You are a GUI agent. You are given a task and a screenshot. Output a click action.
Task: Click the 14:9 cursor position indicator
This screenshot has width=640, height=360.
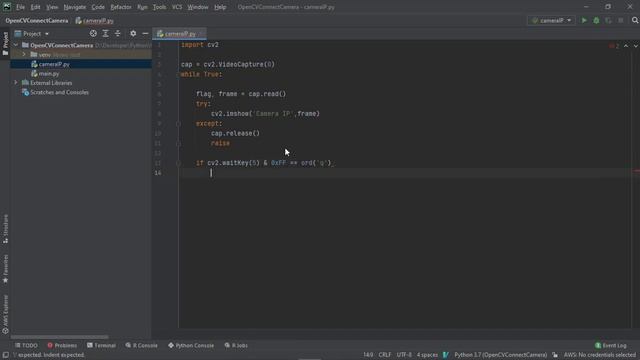[368, 355]
